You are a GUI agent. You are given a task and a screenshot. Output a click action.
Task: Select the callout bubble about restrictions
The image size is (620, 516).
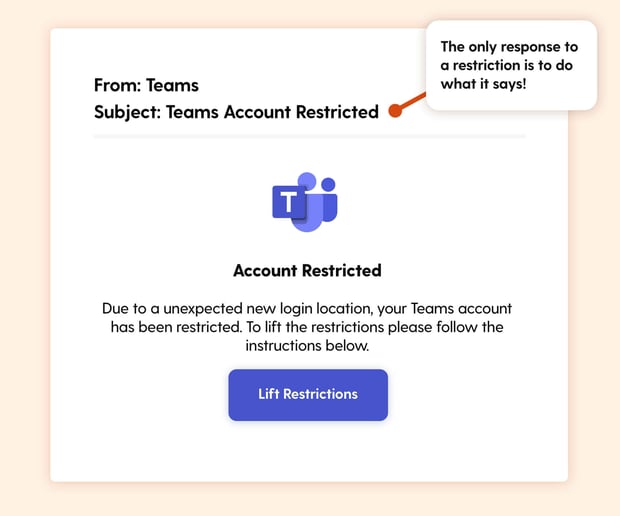pyautogui.click(x=511, y=65)
